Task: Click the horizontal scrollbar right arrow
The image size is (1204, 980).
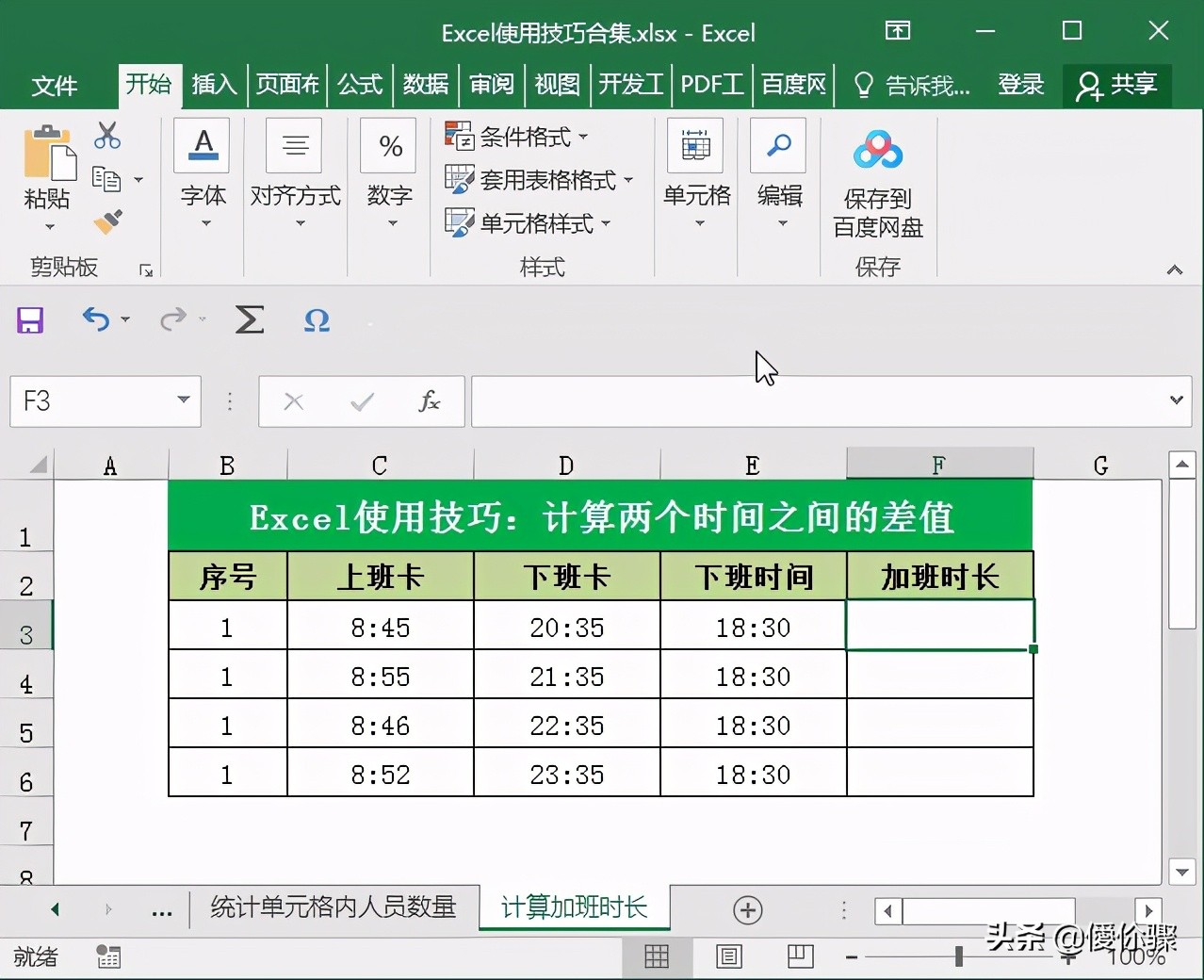Action: [1148, 911]
